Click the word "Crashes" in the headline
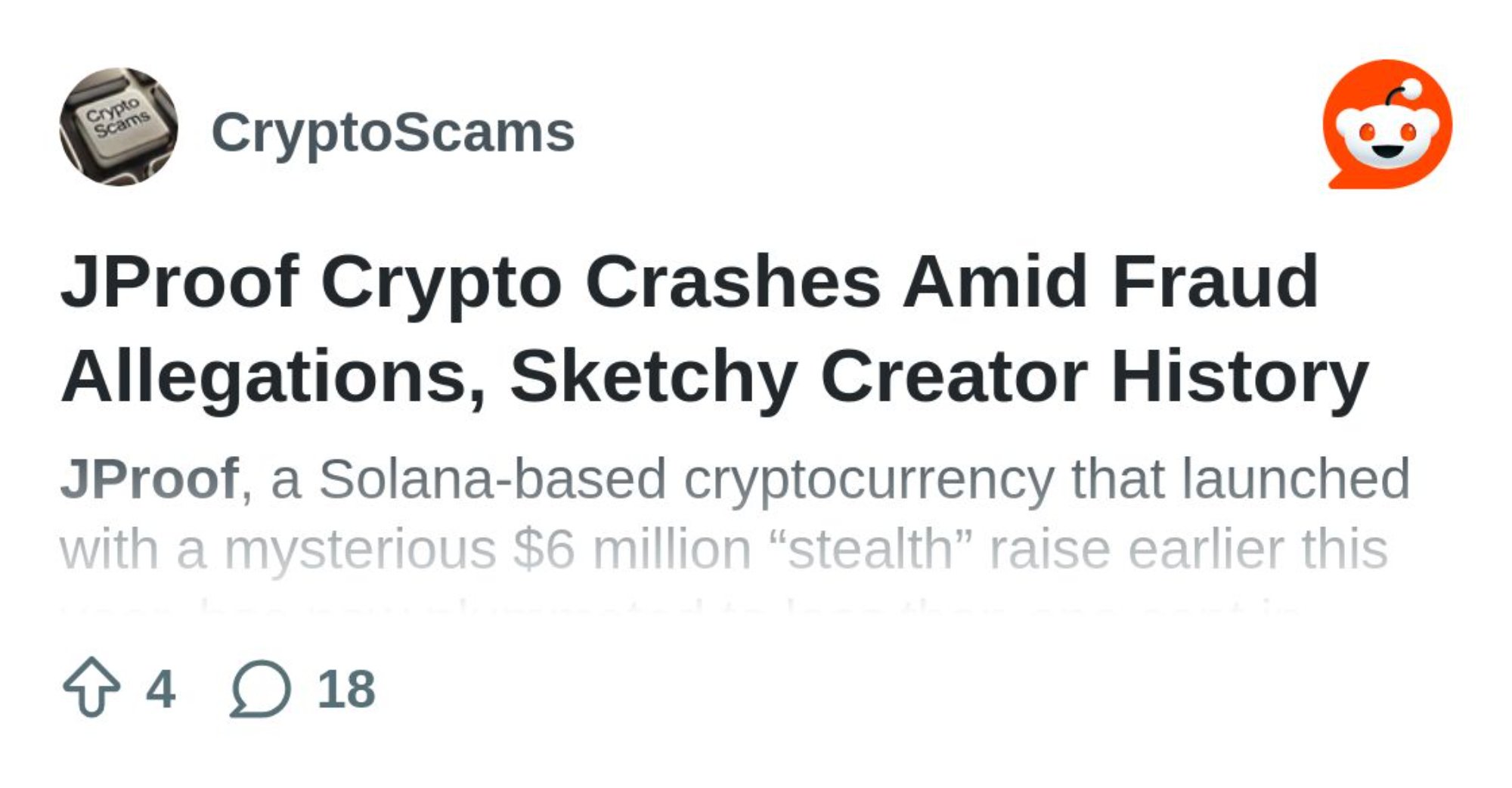 733,282
